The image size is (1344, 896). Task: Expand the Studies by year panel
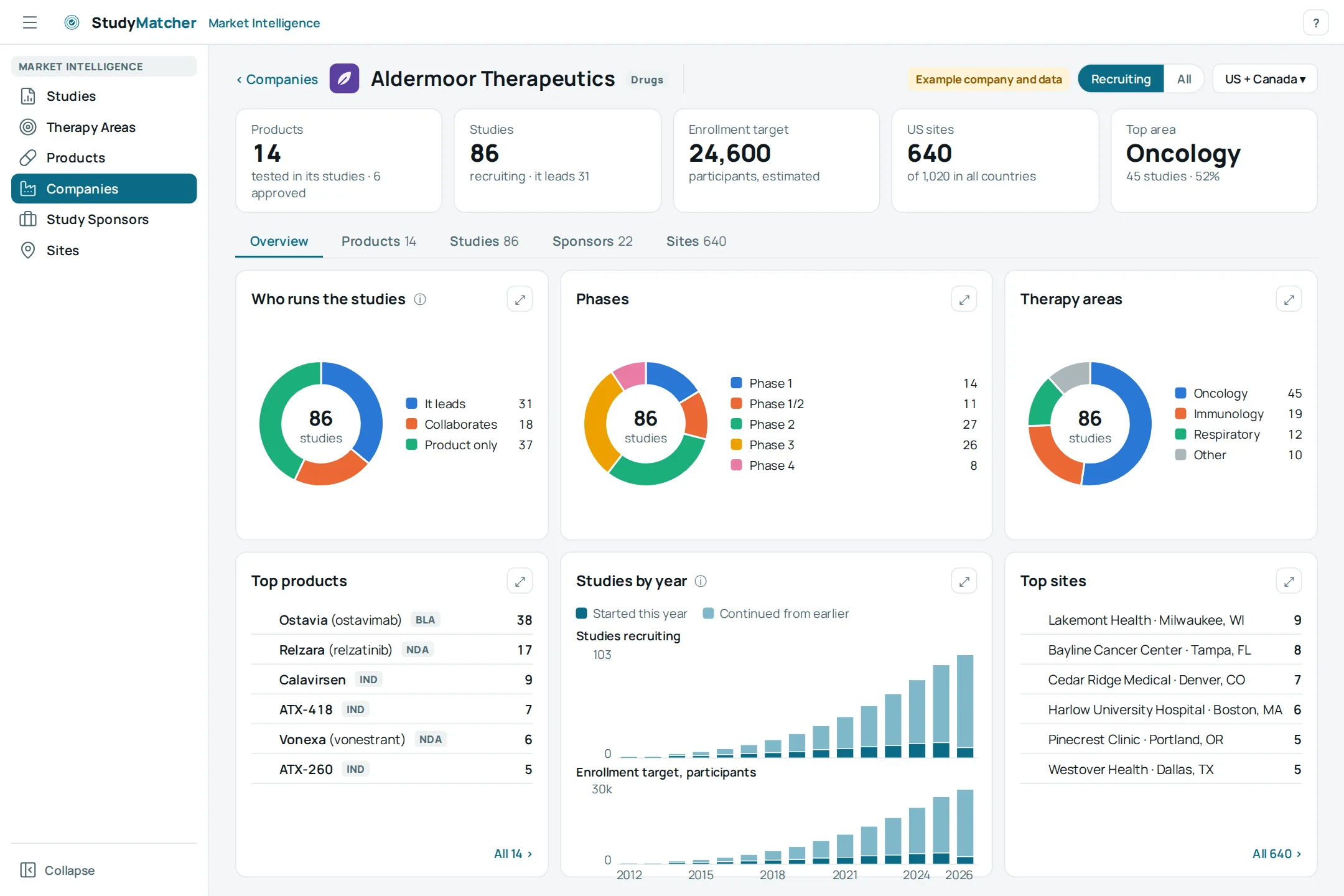coord(964,581)
